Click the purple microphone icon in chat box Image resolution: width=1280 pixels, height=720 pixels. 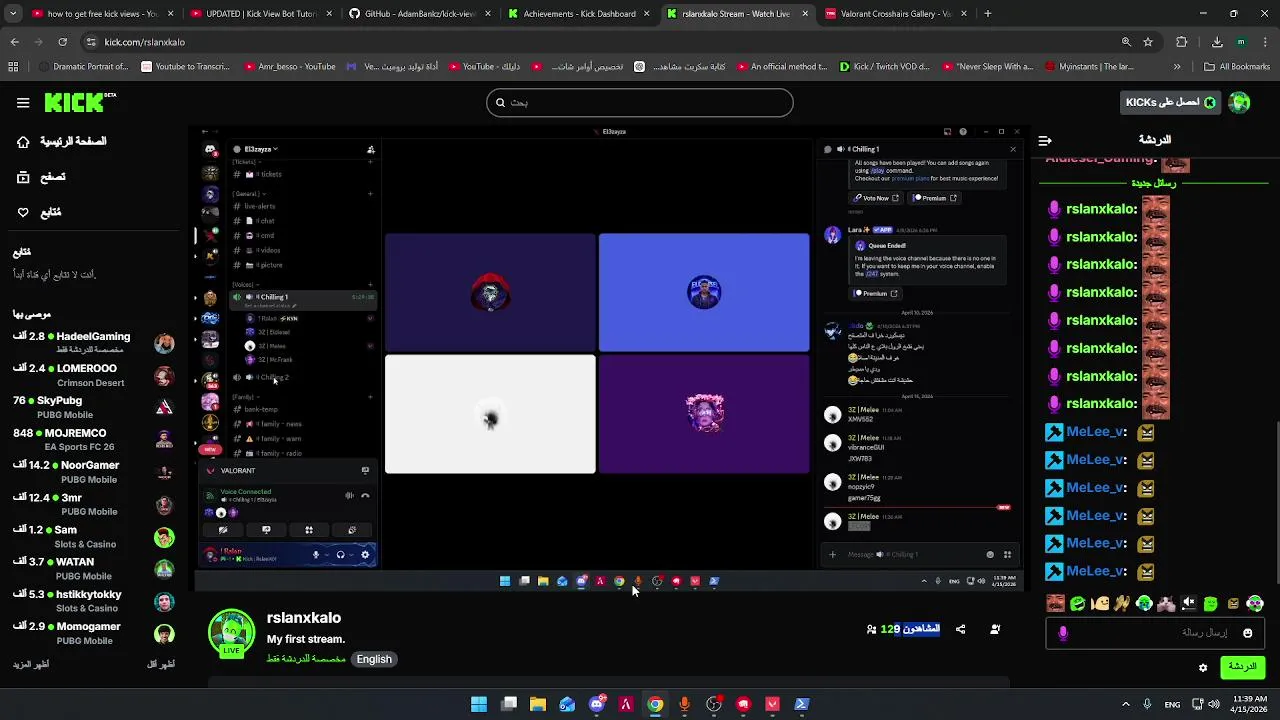(1063, 633)
